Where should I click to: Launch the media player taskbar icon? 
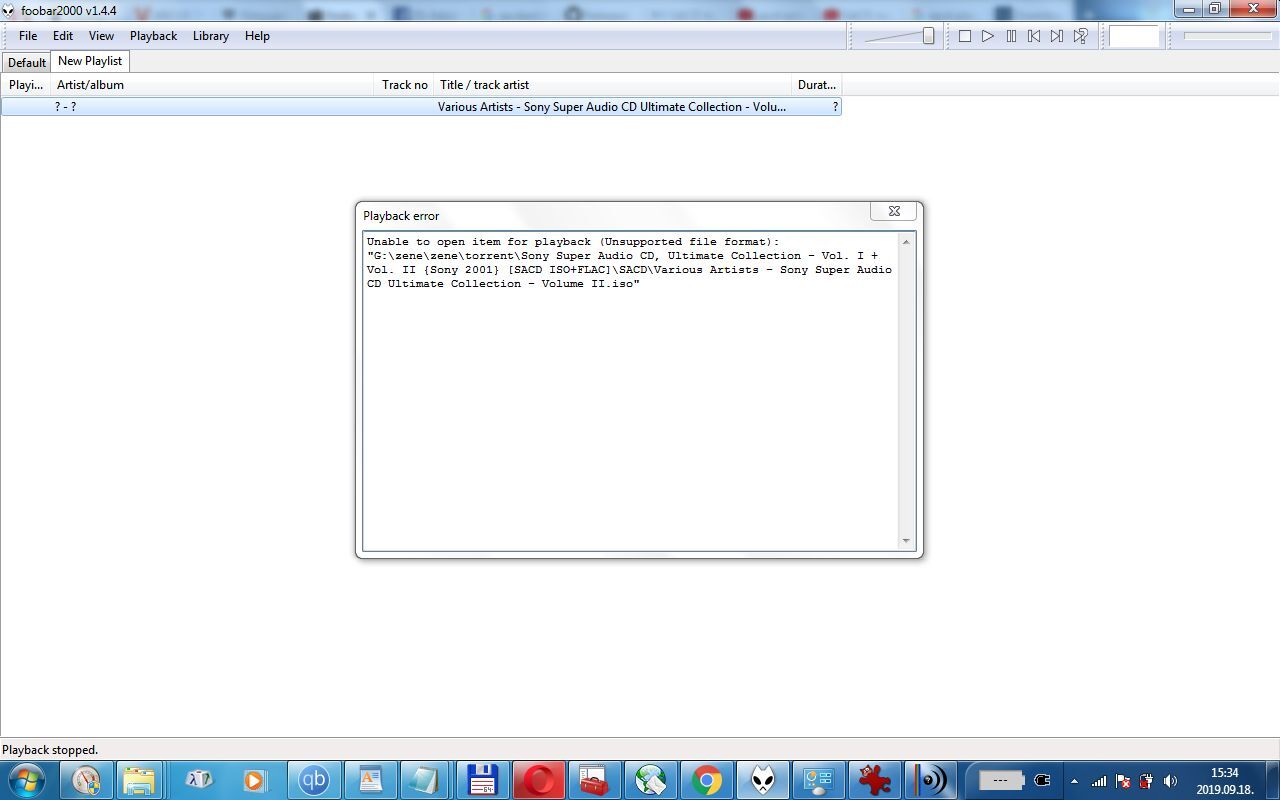point(254,780)
